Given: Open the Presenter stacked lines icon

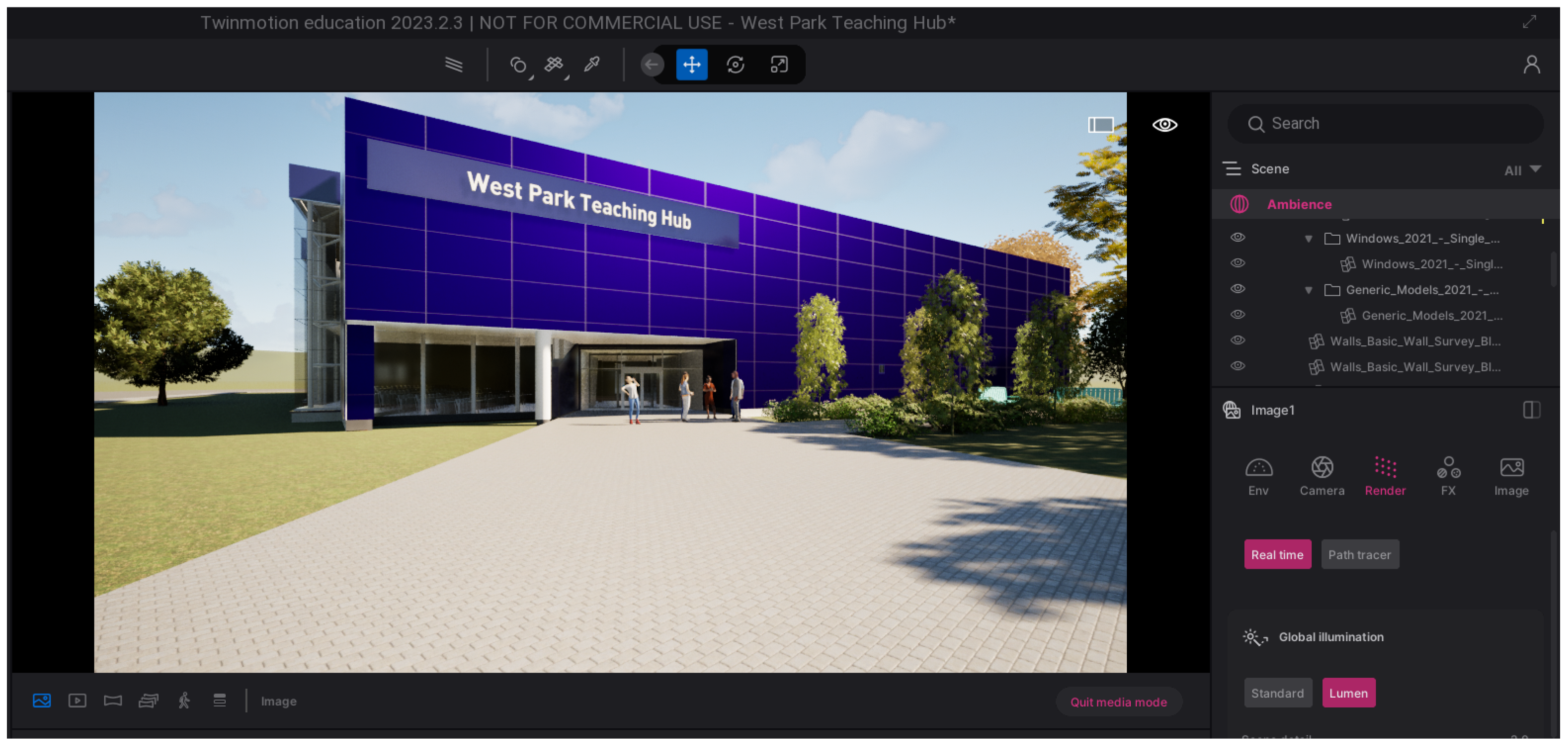Looking at the screenshot, I should (220, 701).
